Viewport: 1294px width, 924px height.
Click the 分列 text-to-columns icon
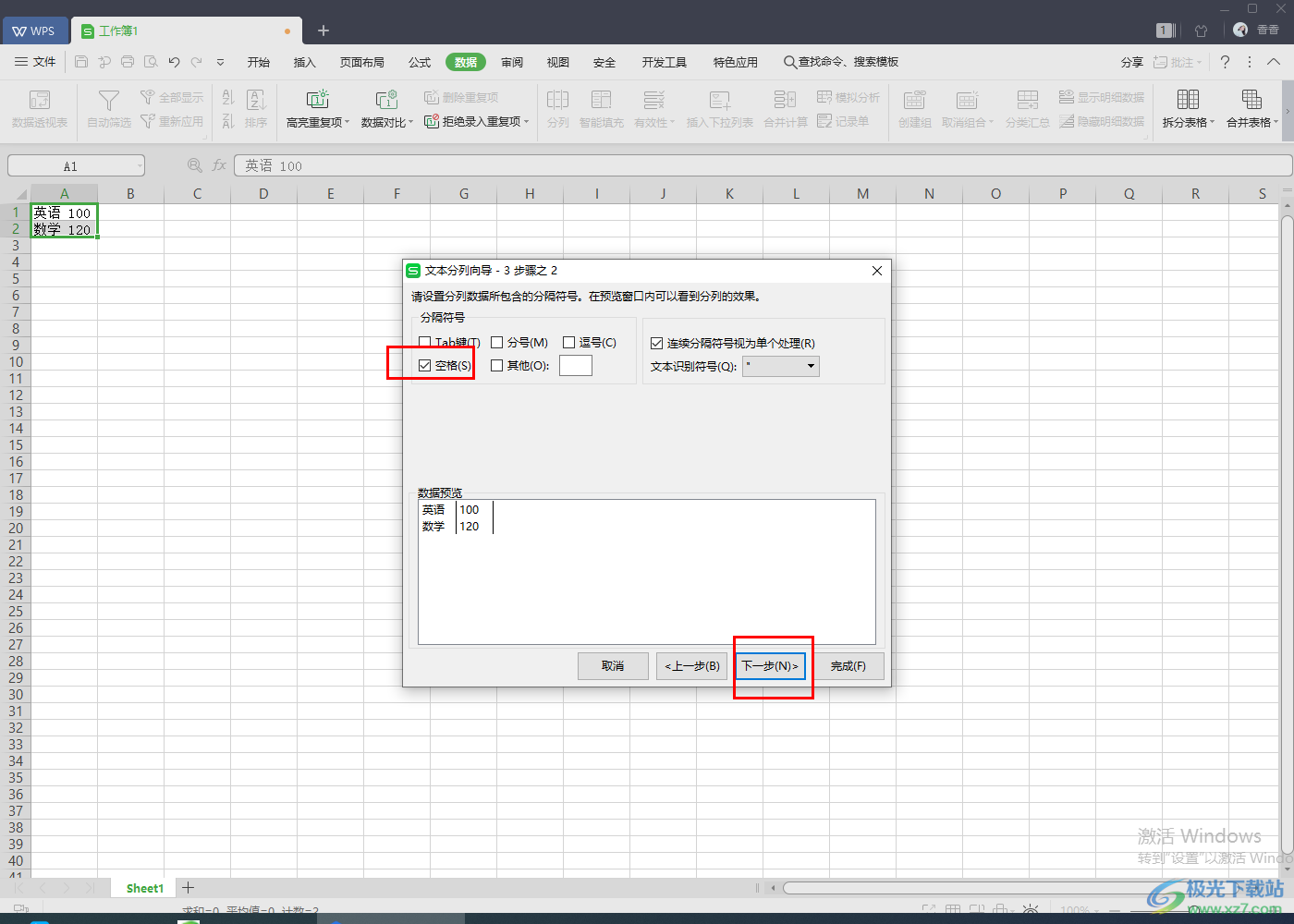point(557,100)
